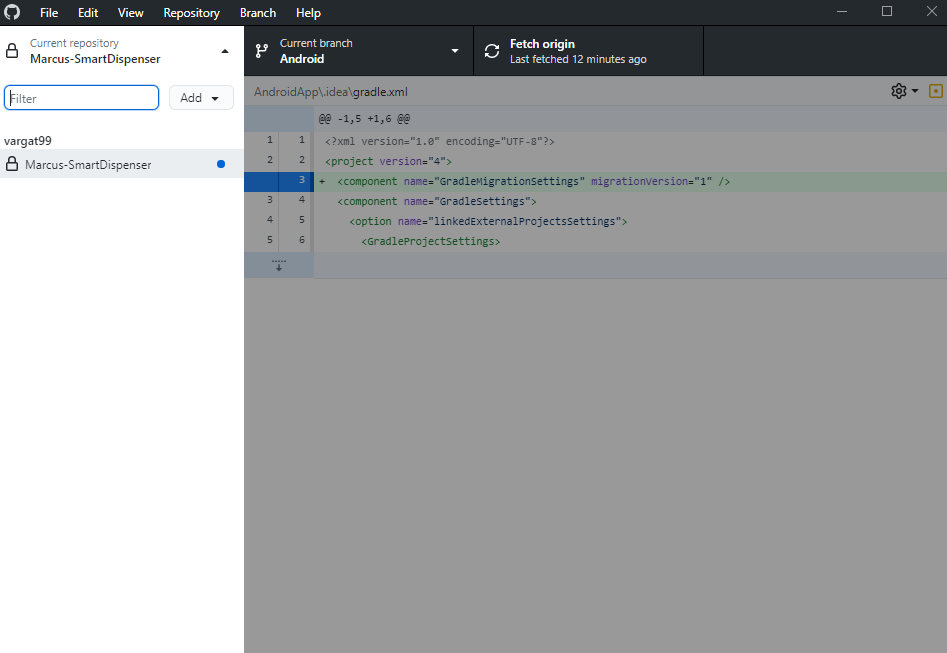Open the Help menu

pyautogui.click(x=308, y=12)
